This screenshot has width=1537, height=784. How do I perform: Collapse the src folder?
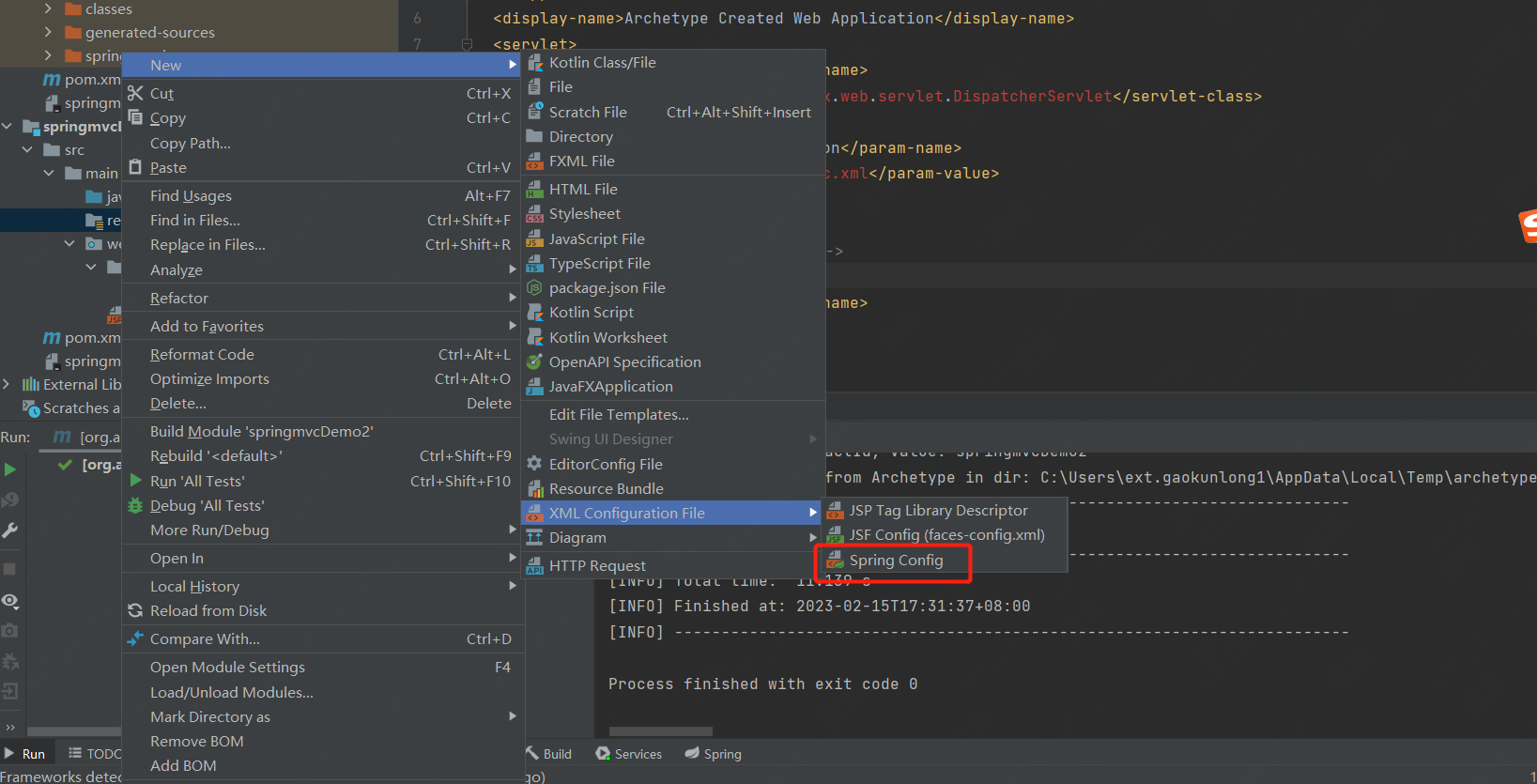point(27,149)
